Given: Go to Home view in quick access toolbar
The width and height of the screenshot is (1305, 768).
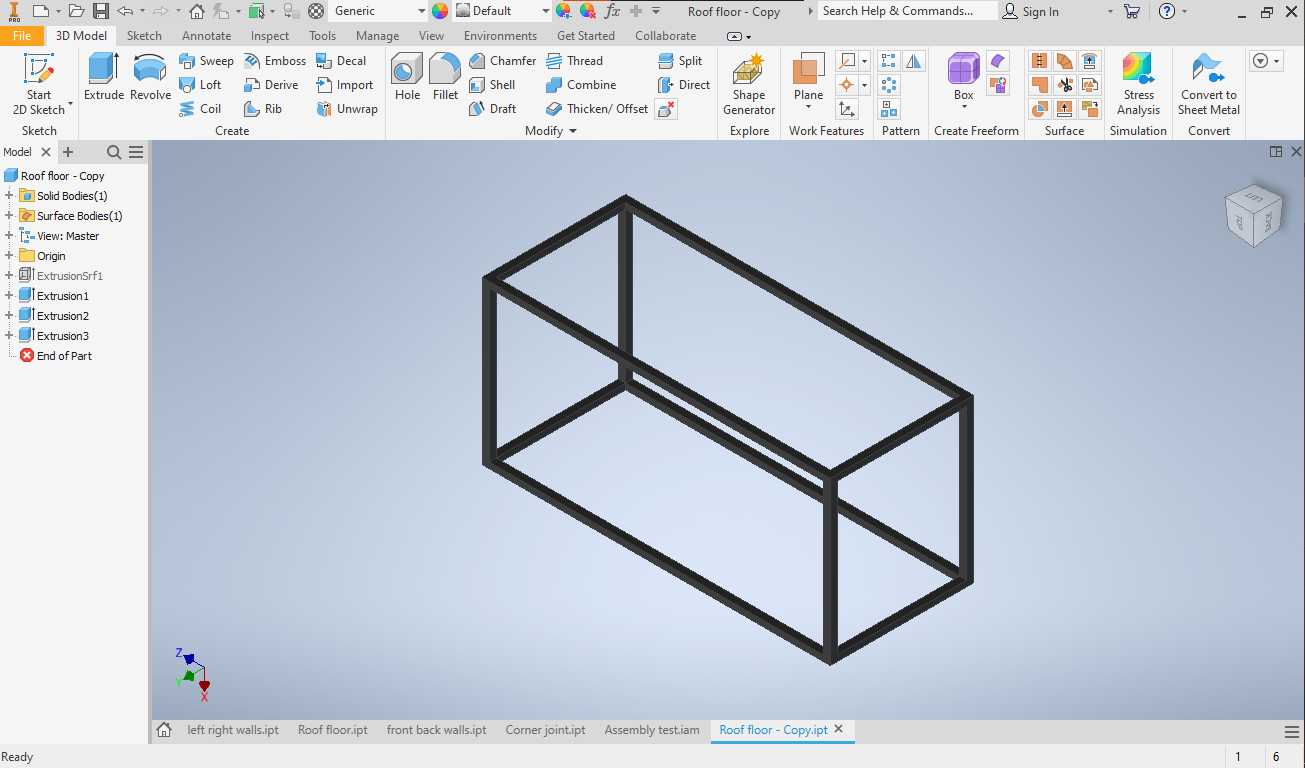Looking at the screenshot, I should (197, 11).
